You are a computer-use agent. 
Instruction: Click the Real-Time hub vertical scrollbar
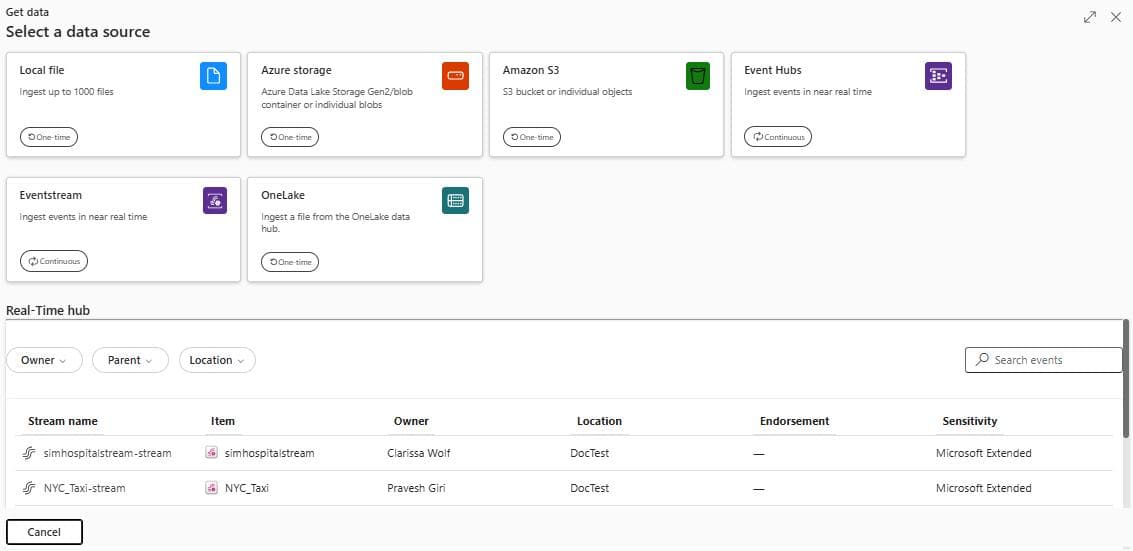click(1126, 379)
